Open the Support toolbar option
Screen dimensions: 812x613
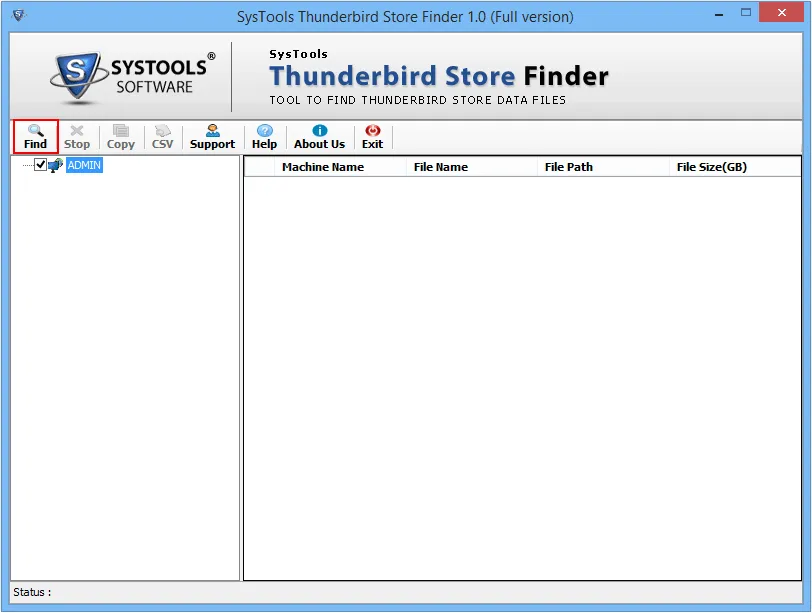click(212, 137)
